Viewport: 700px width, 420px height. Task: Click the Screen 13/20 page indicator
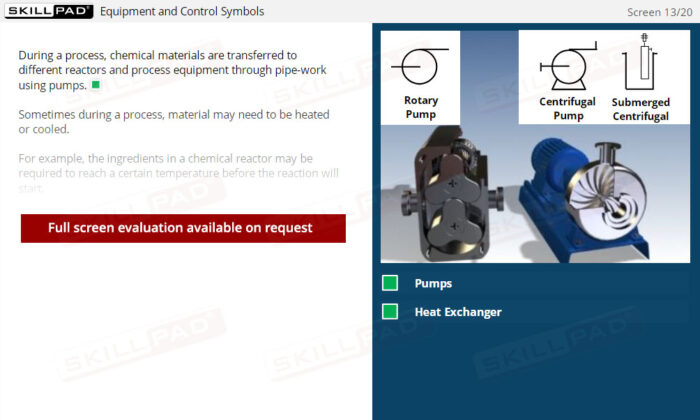point(659,12)
